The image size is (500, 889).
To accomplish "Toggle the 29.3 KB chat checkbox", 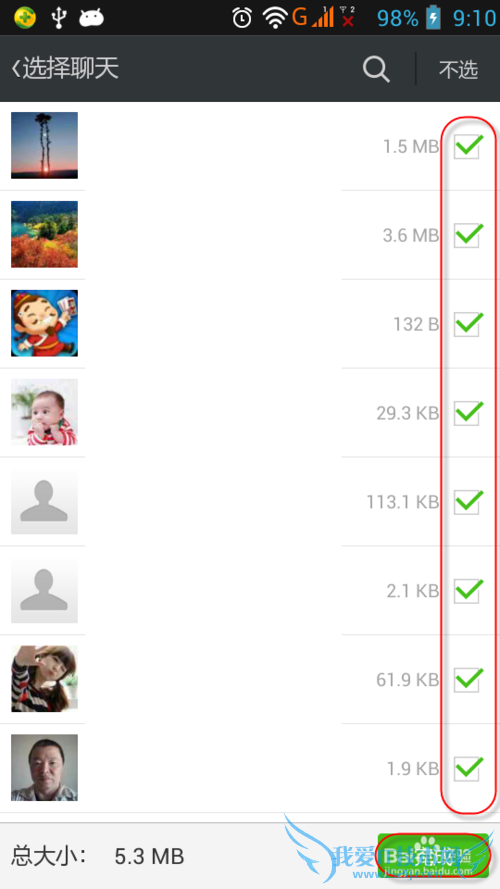I will (x=468, y=413).
